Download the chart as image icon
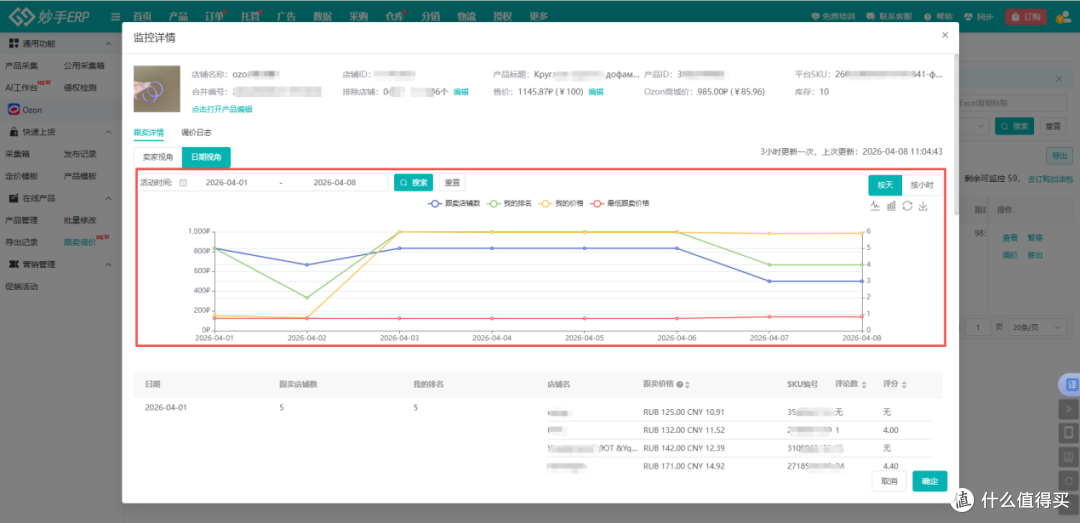 pos(923,205)
